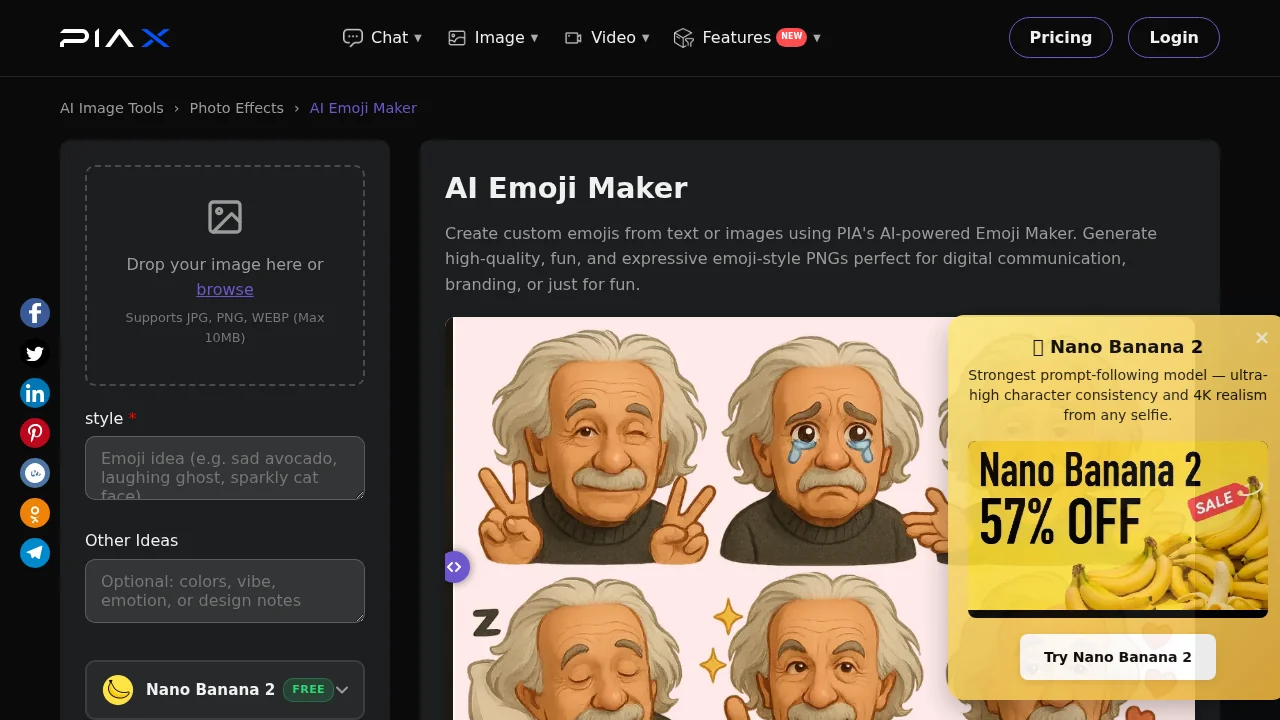This screenshot has width=1280, height=720.
Task: Click the browse link to upload an image
Action: coord(225,289)
